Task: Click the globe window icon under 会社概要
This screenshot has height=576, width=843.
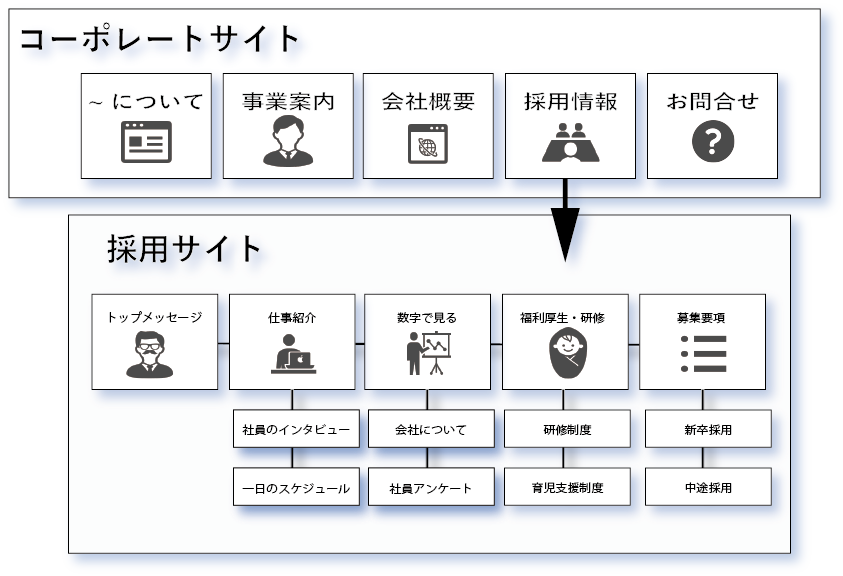Action: coord(428,142)
